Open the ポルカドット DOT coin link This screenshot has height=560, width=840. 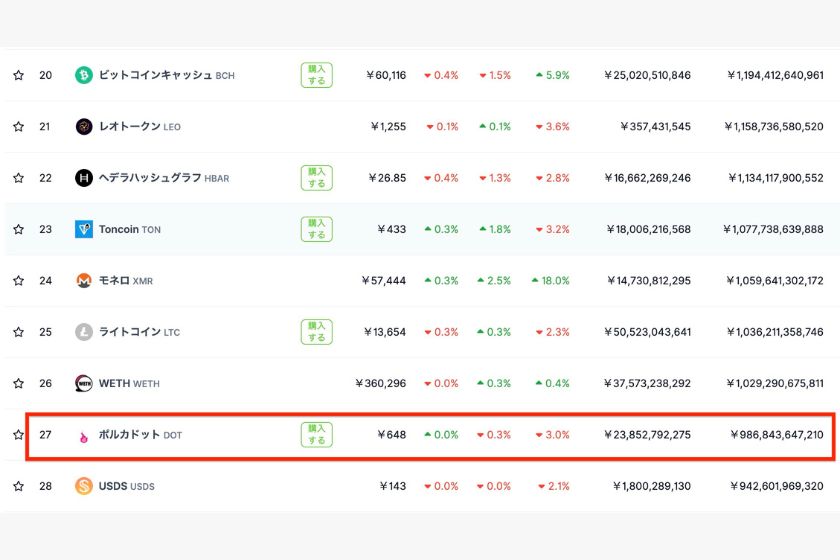140,435
